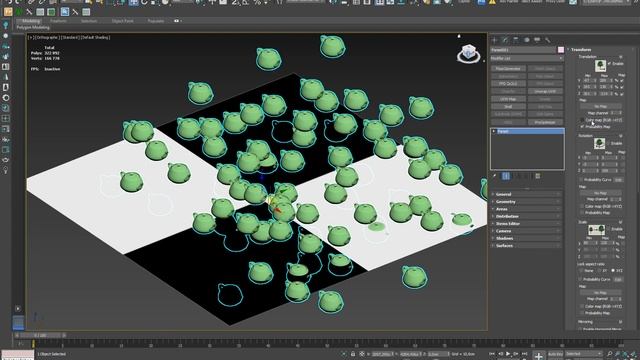Toggle the selection lock icon in status bar
This screenshot has height=360, width=640.
click(353, 354)
